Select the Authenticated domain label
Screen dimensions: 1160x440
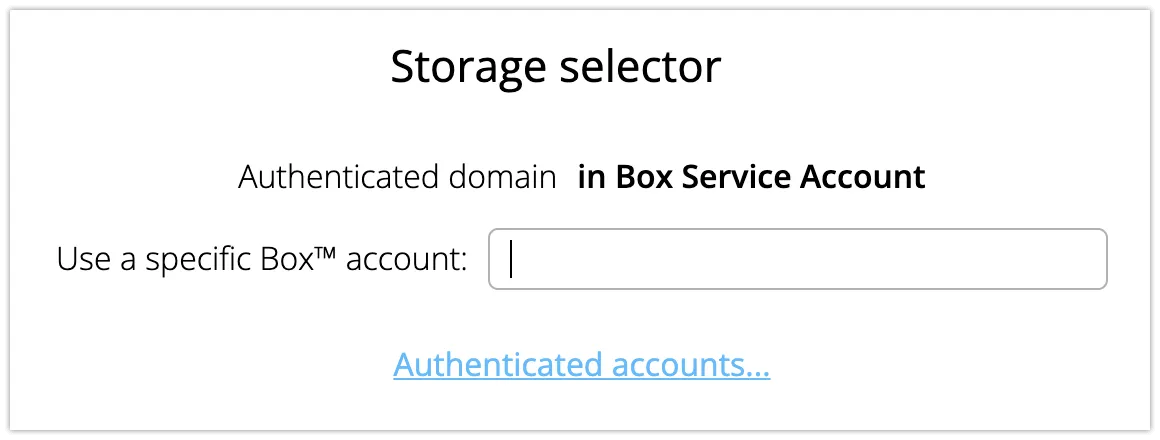tap(397, 178)
